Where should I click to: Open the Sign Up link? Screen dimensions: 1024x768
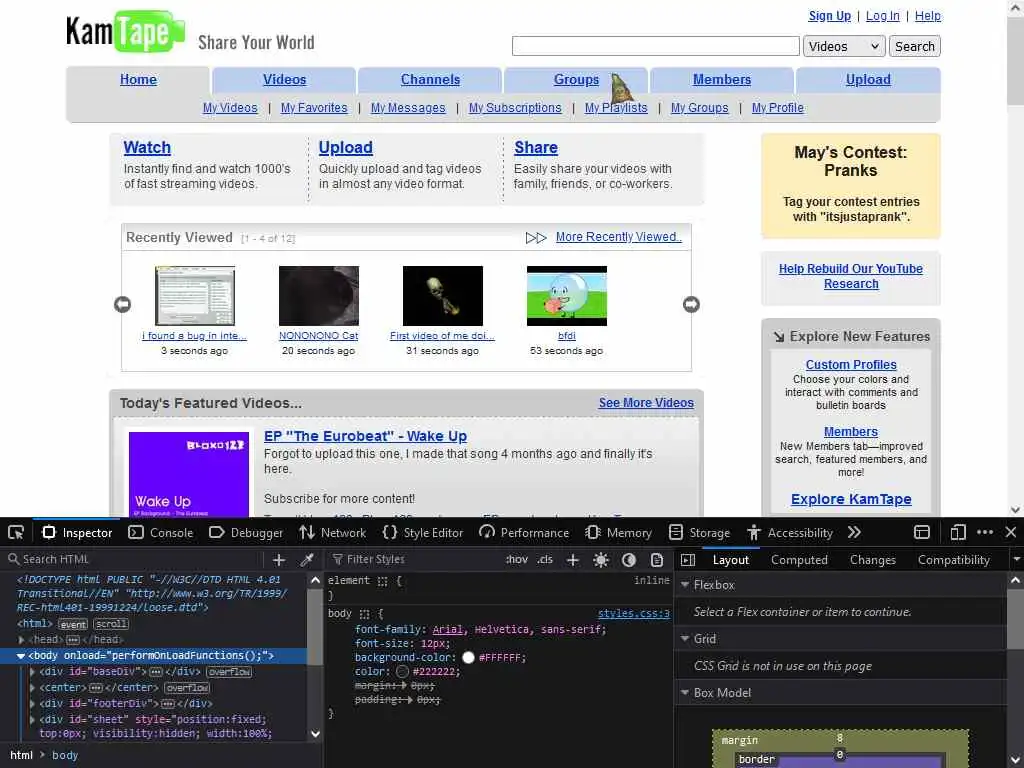point(829,16)
